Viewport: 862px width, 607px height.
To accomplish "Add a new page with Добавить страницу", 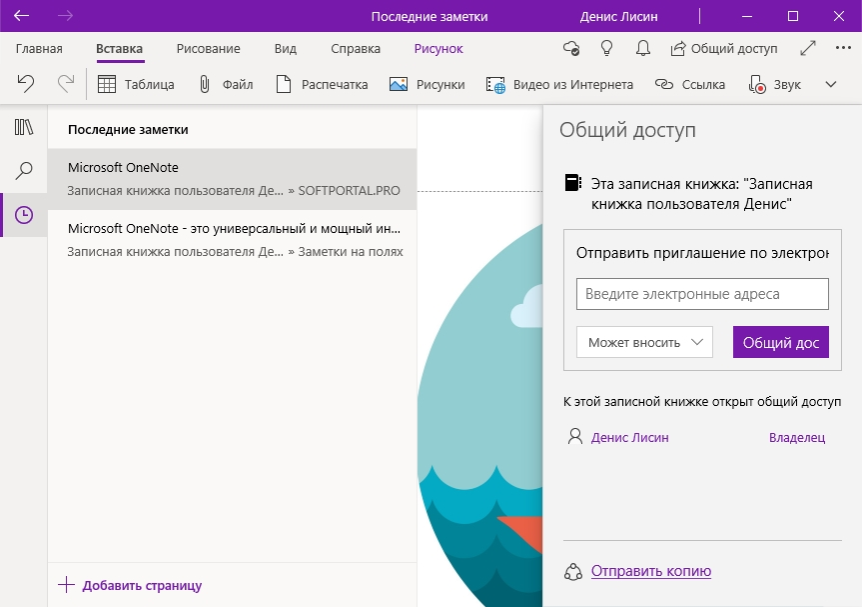I will (130, 585).
